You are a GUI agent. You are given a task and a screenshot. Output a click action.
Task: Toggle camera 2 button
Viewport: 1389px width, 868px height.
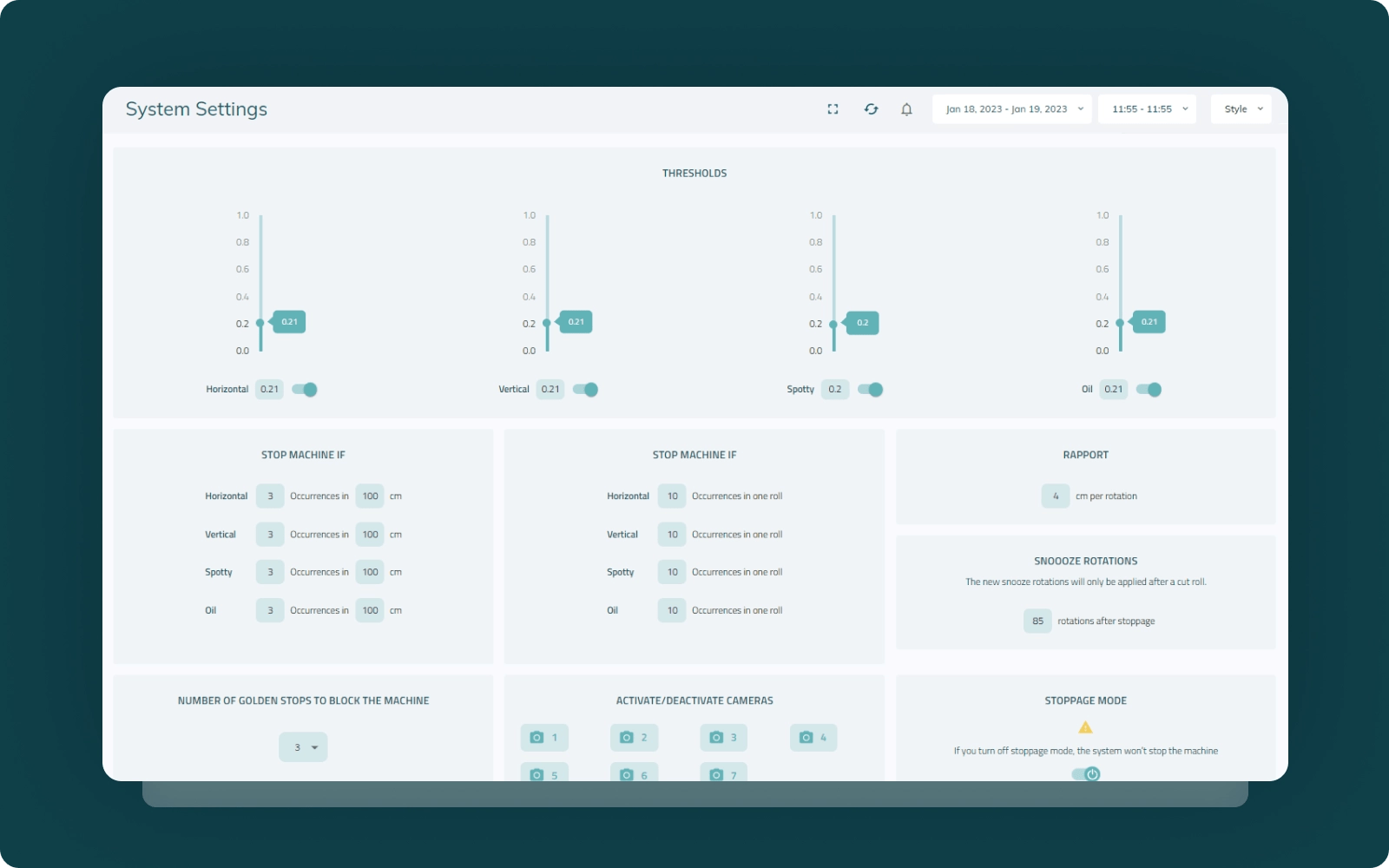coord(635,738)
